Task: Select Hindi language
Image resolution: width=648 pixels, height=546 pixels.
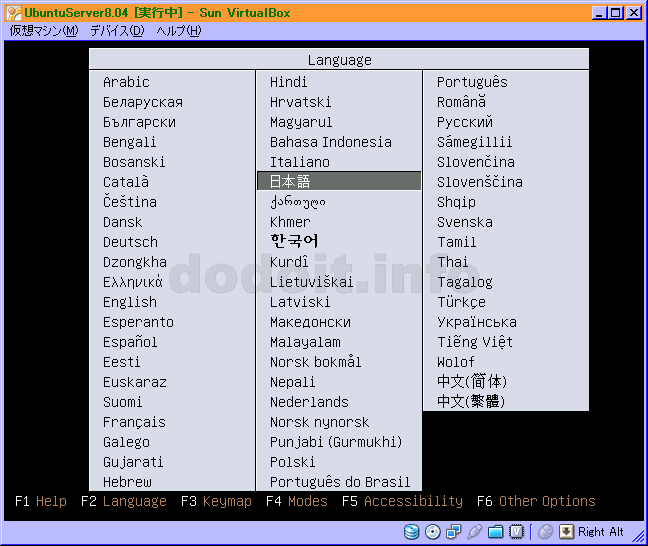Action: coord(288,82)
